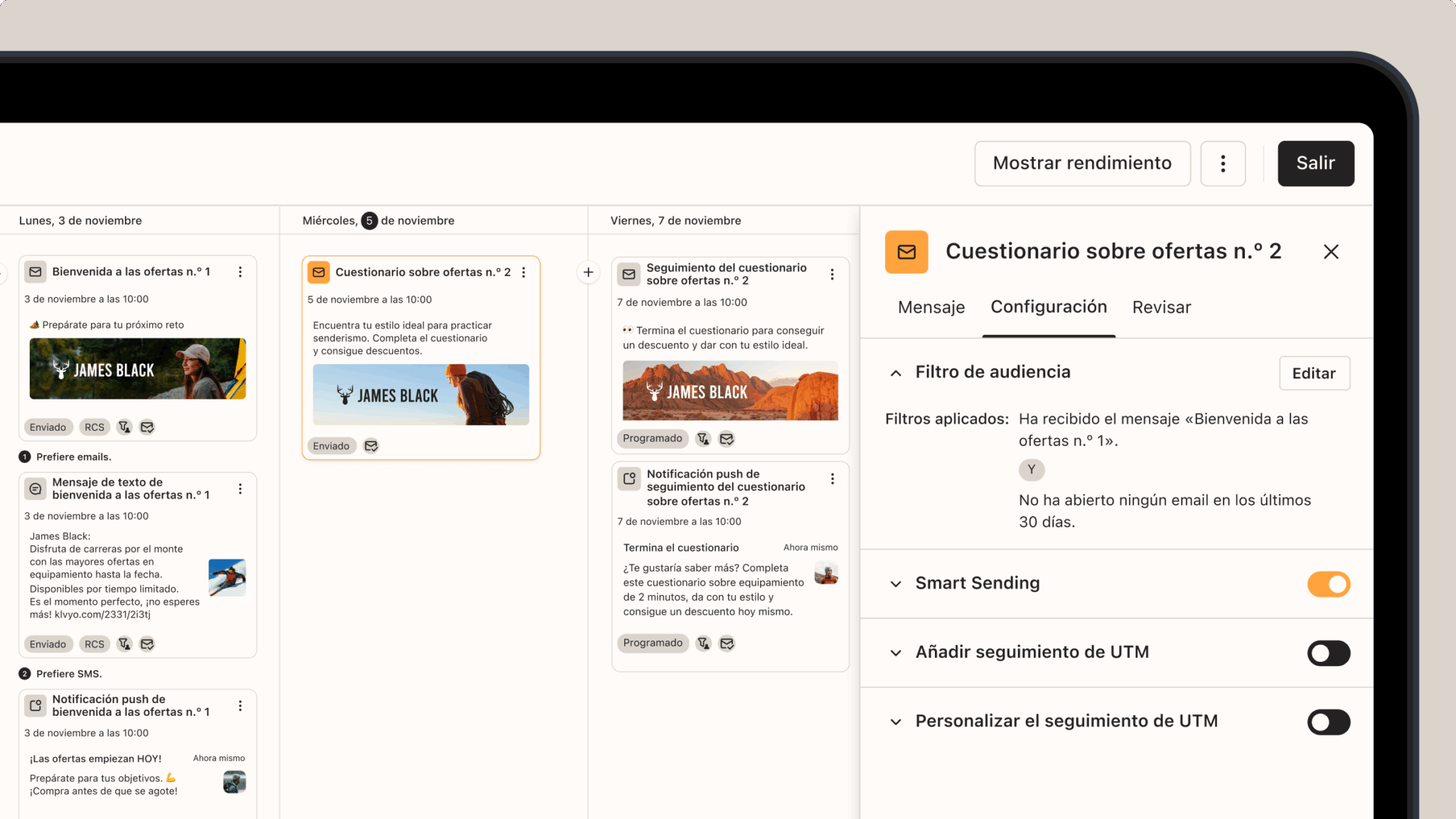Click the Salir button

(x=1315, y=164)
